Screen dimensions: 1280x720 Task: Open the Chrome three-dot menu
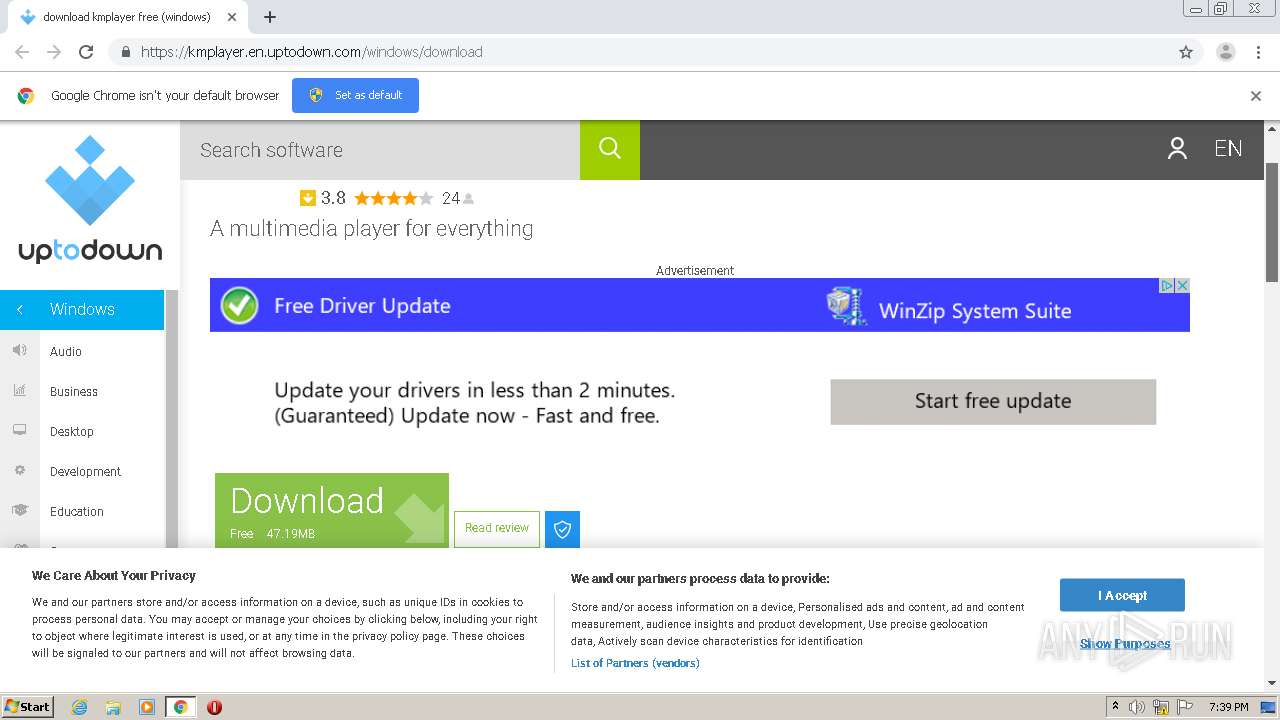point(1258,52)
